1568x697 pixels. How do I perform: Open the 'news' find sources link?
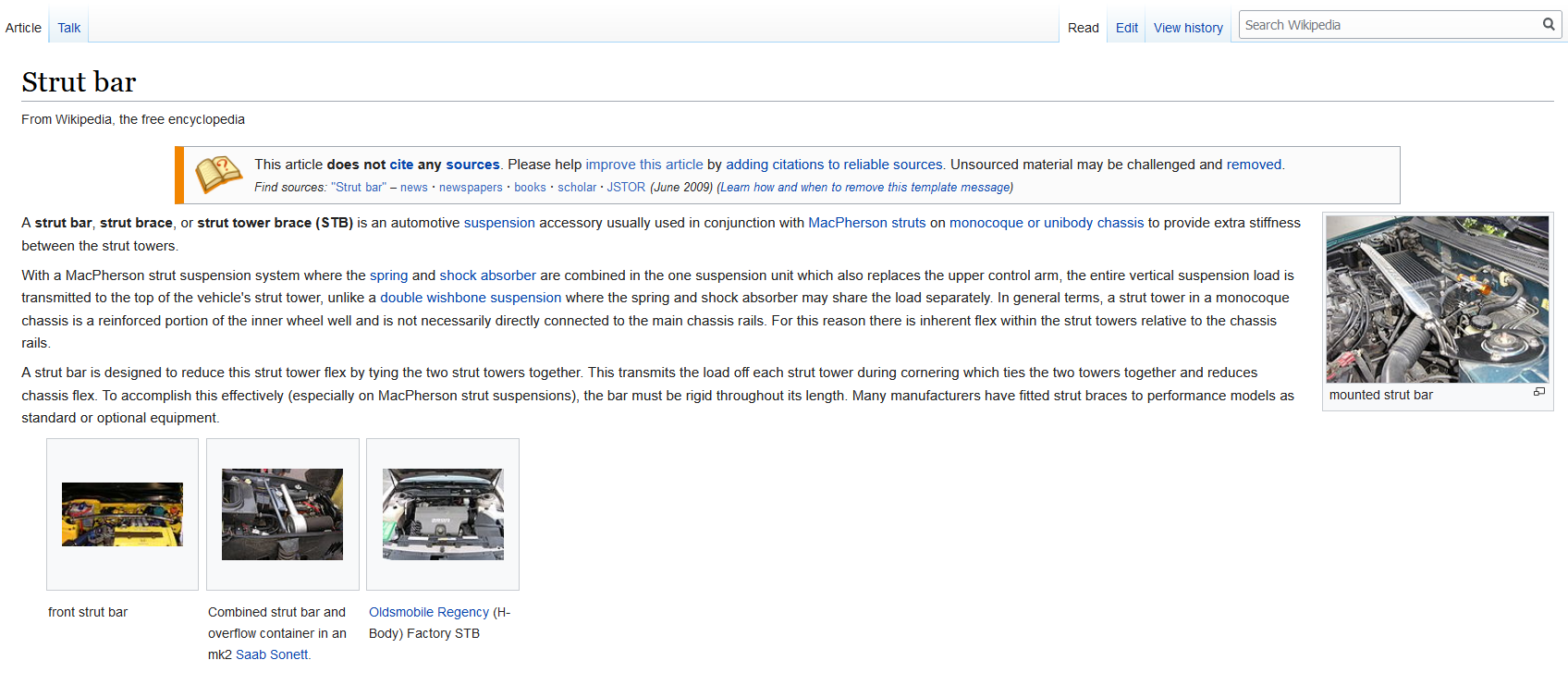(x=414, y=188)
